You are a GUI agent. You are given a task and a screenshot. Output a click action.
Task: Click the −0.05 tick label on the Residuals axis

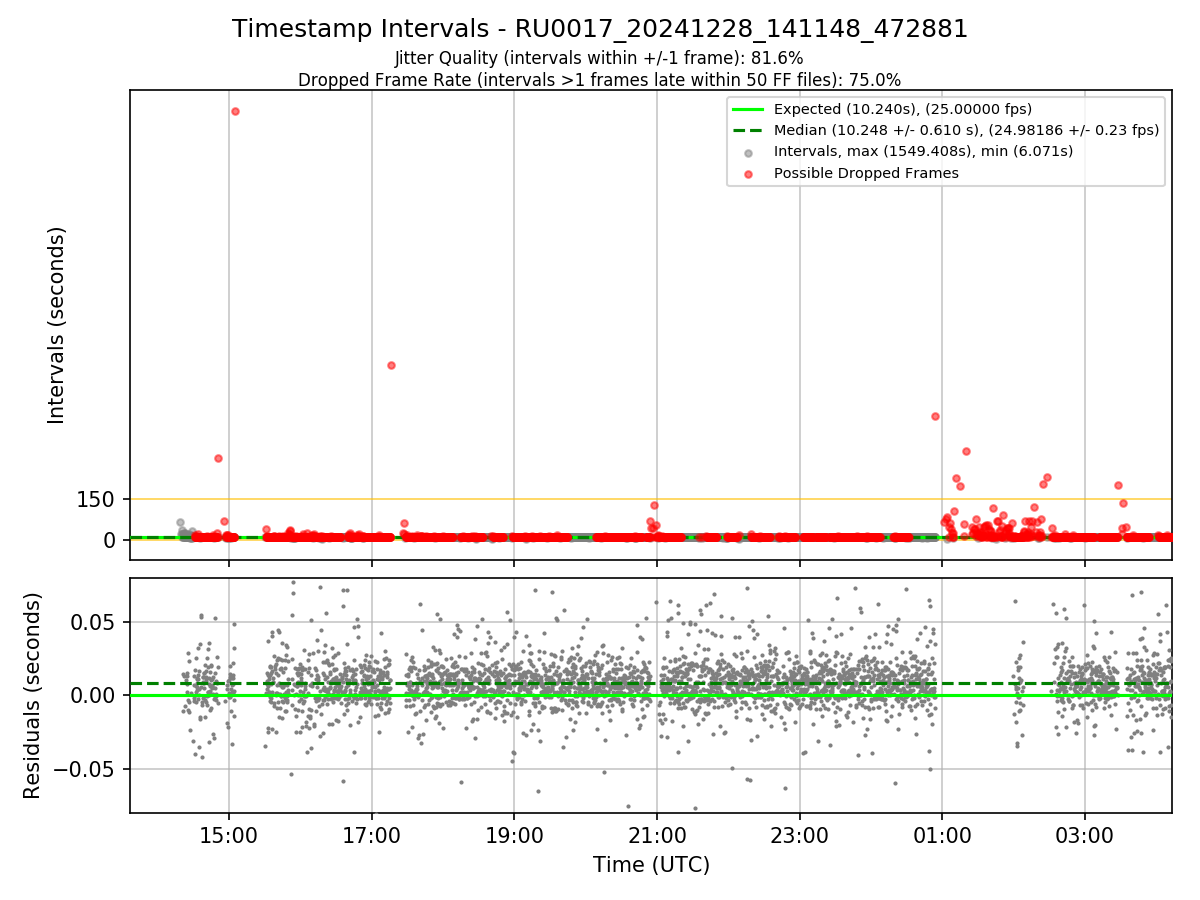pyautogui.click(x=86, y=769)
